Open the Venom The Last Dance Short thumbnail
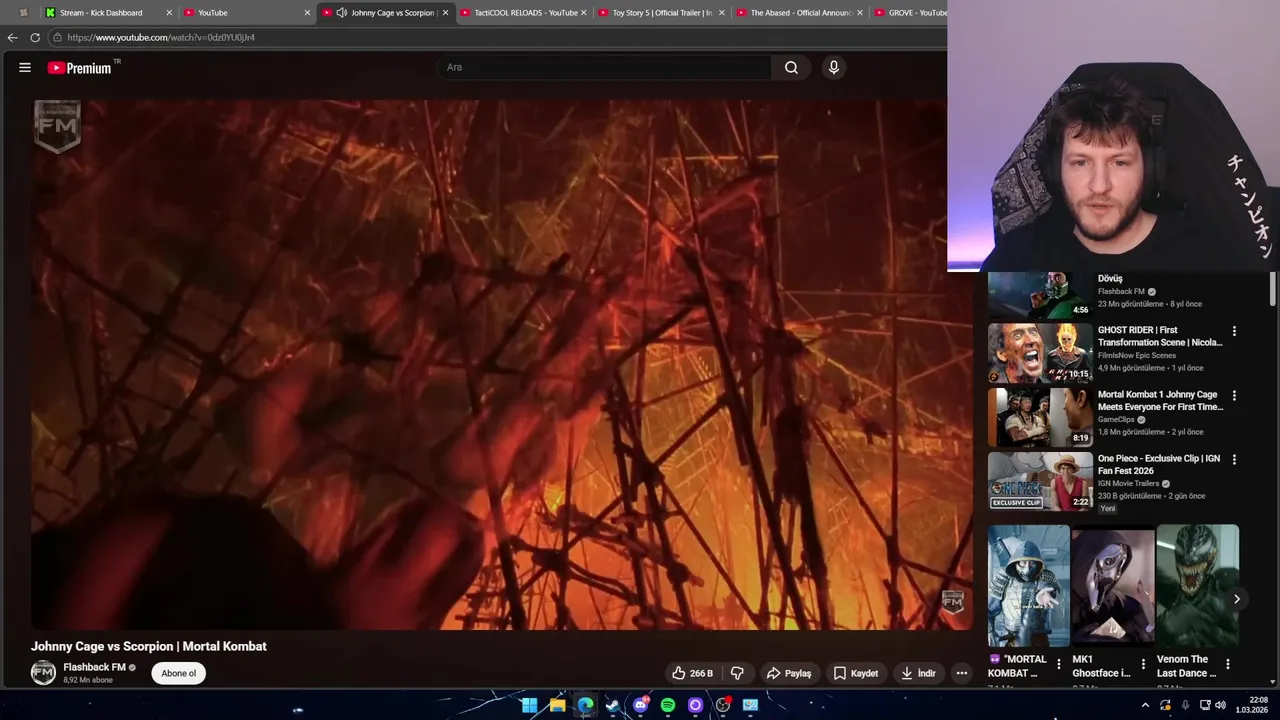The height and width of the screenshot is (720, 1280). 1197,586
